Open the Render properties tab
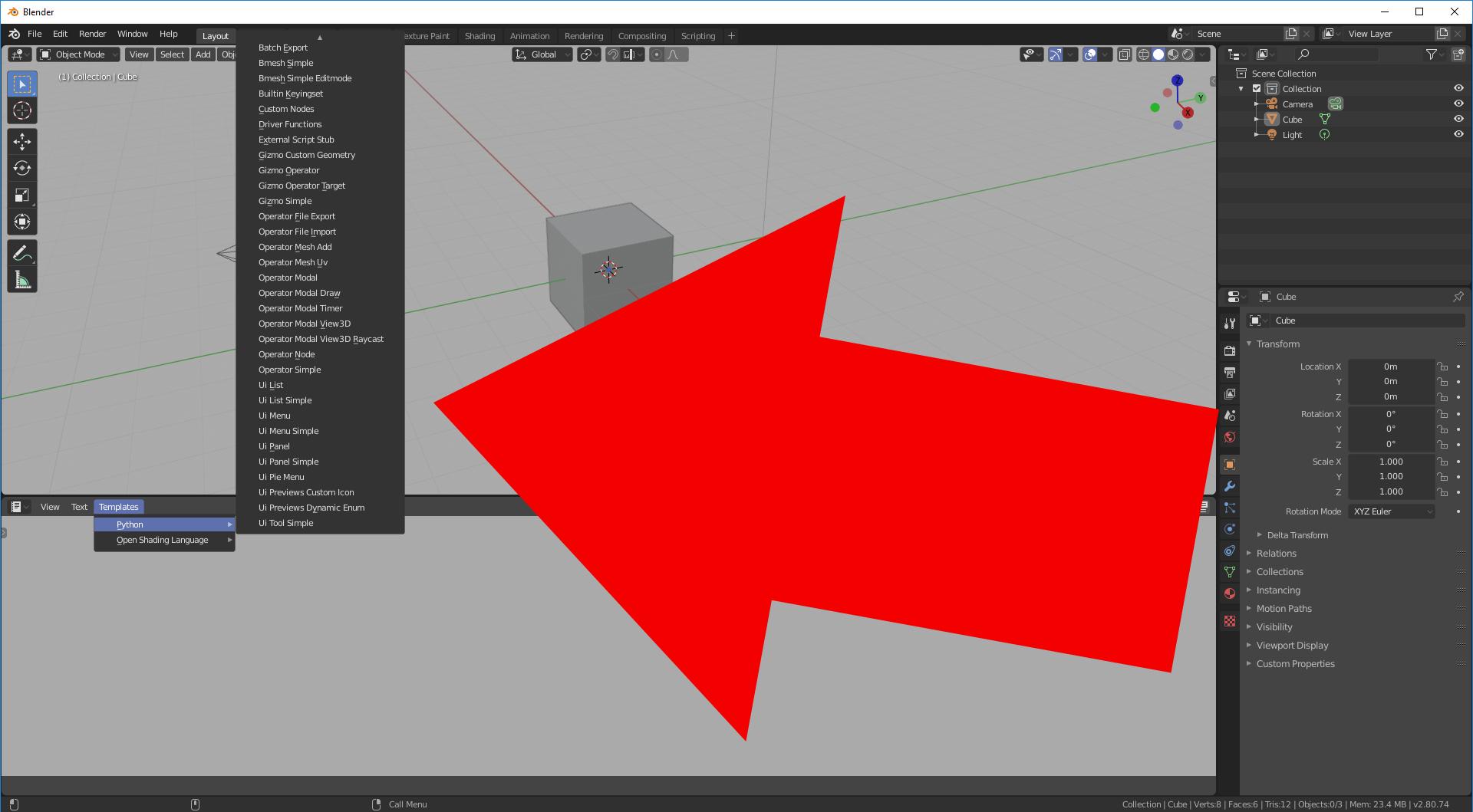 1230,350
